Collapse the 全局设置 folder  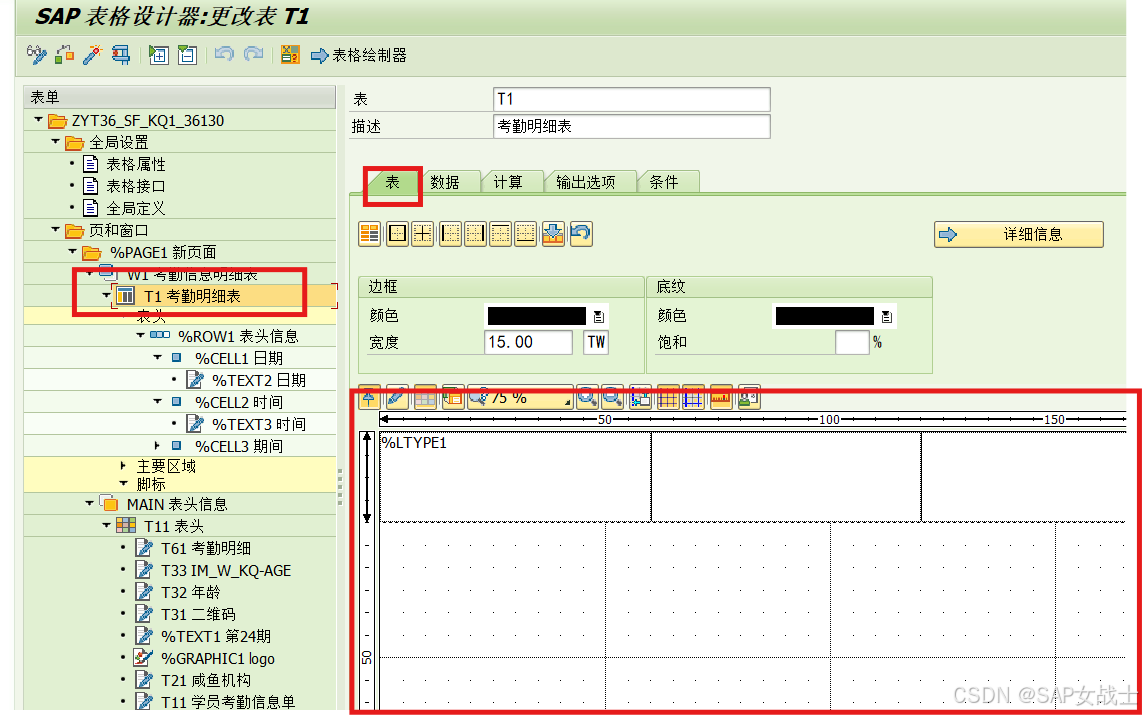55,141
